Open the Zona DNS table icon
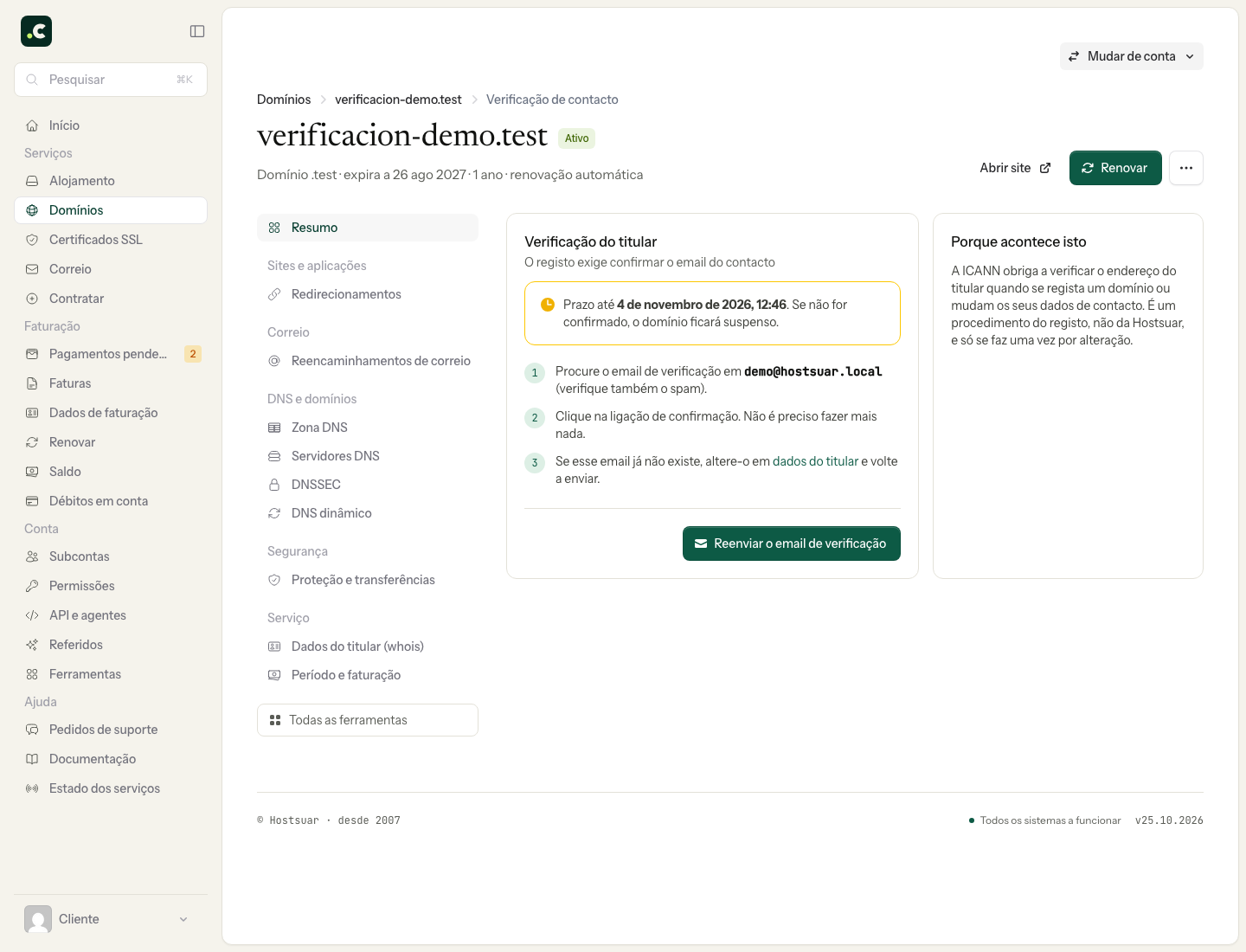The height and width of the screenshot is (952, 1246). [x=274, y=428]
